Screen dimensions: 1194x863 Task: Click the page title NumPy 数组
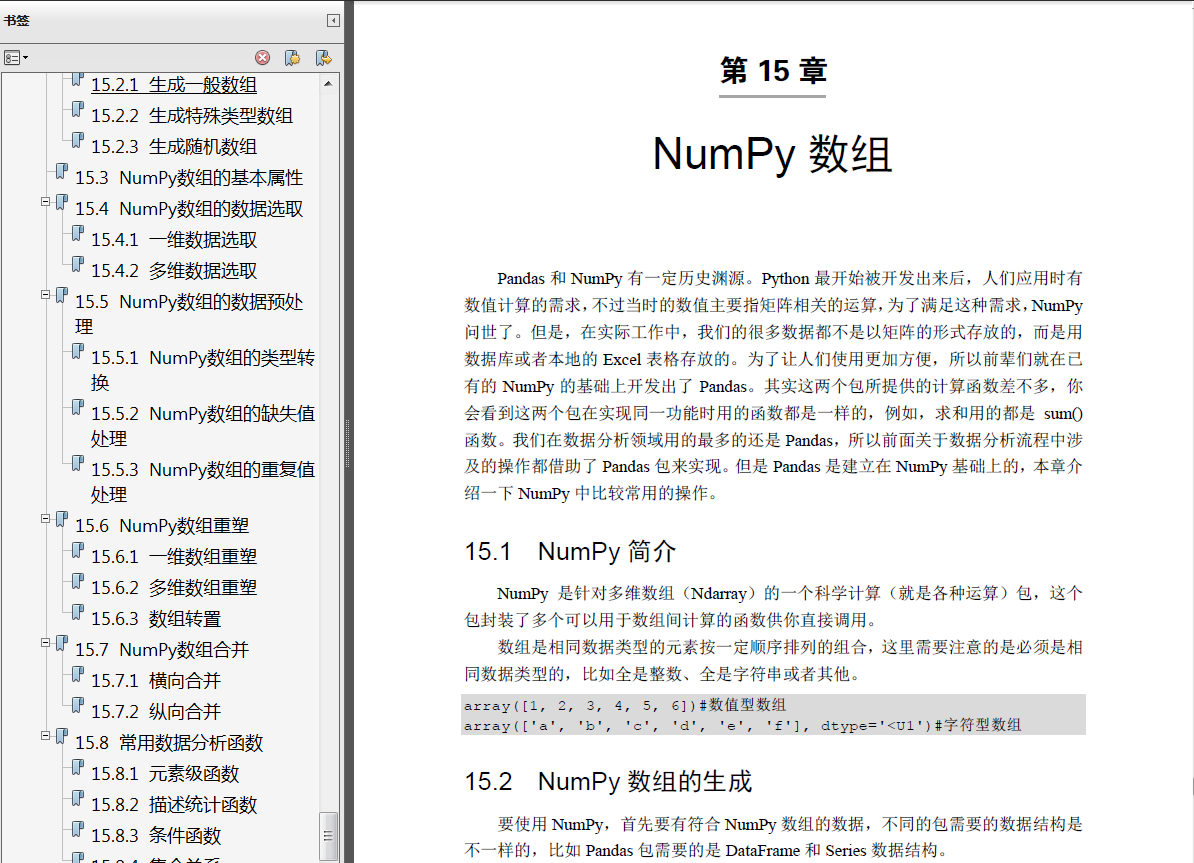click(x=772, y=154)
